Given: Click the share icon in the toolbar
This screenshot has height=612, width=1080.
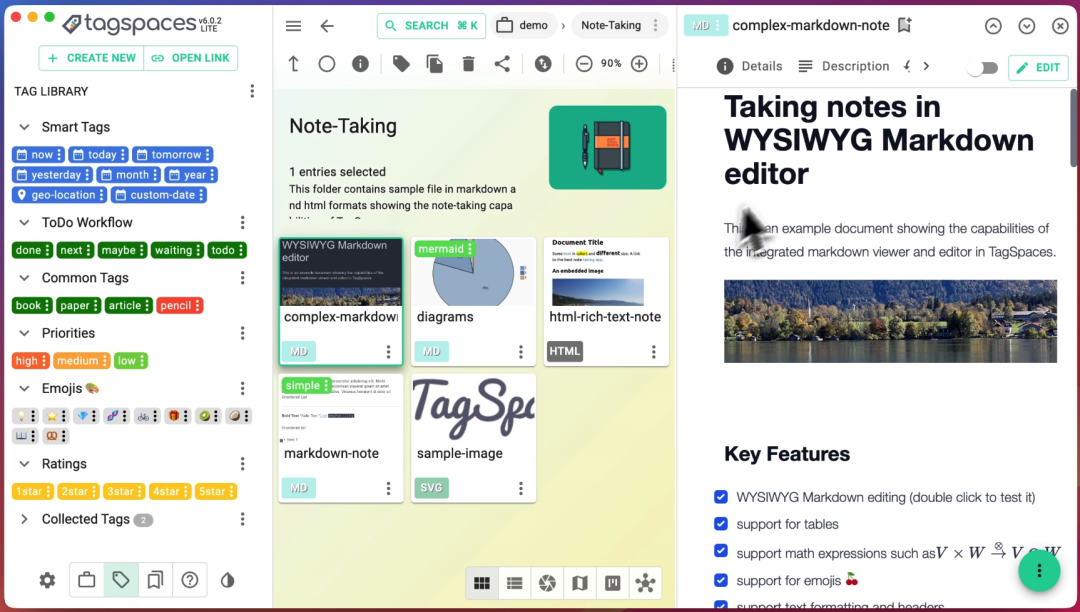Looking at the screenshot, I should point(502,64).
